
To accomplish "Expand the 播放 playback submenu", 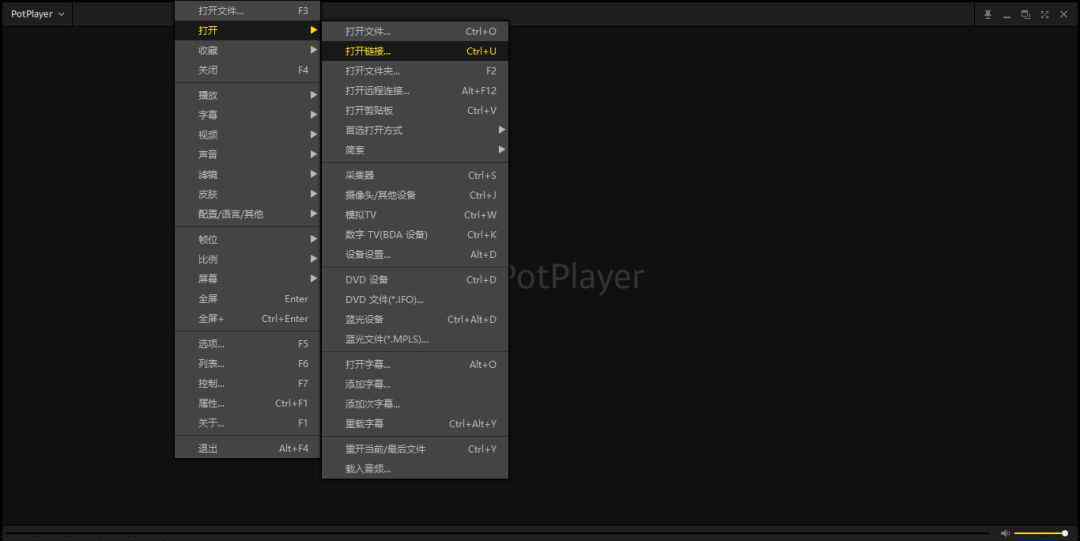I will pos(247,95).
